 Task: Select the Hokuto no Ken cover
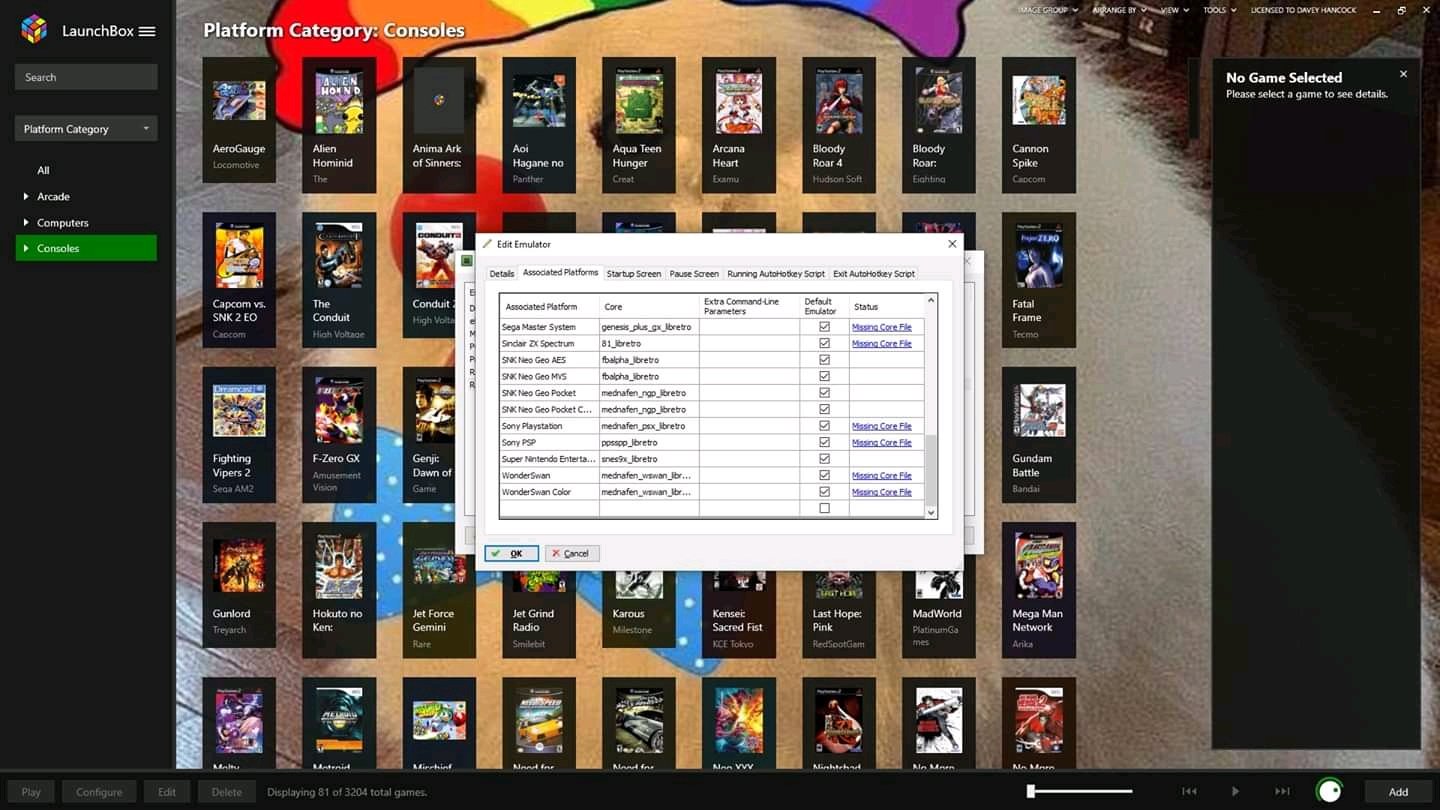(339, 566)
